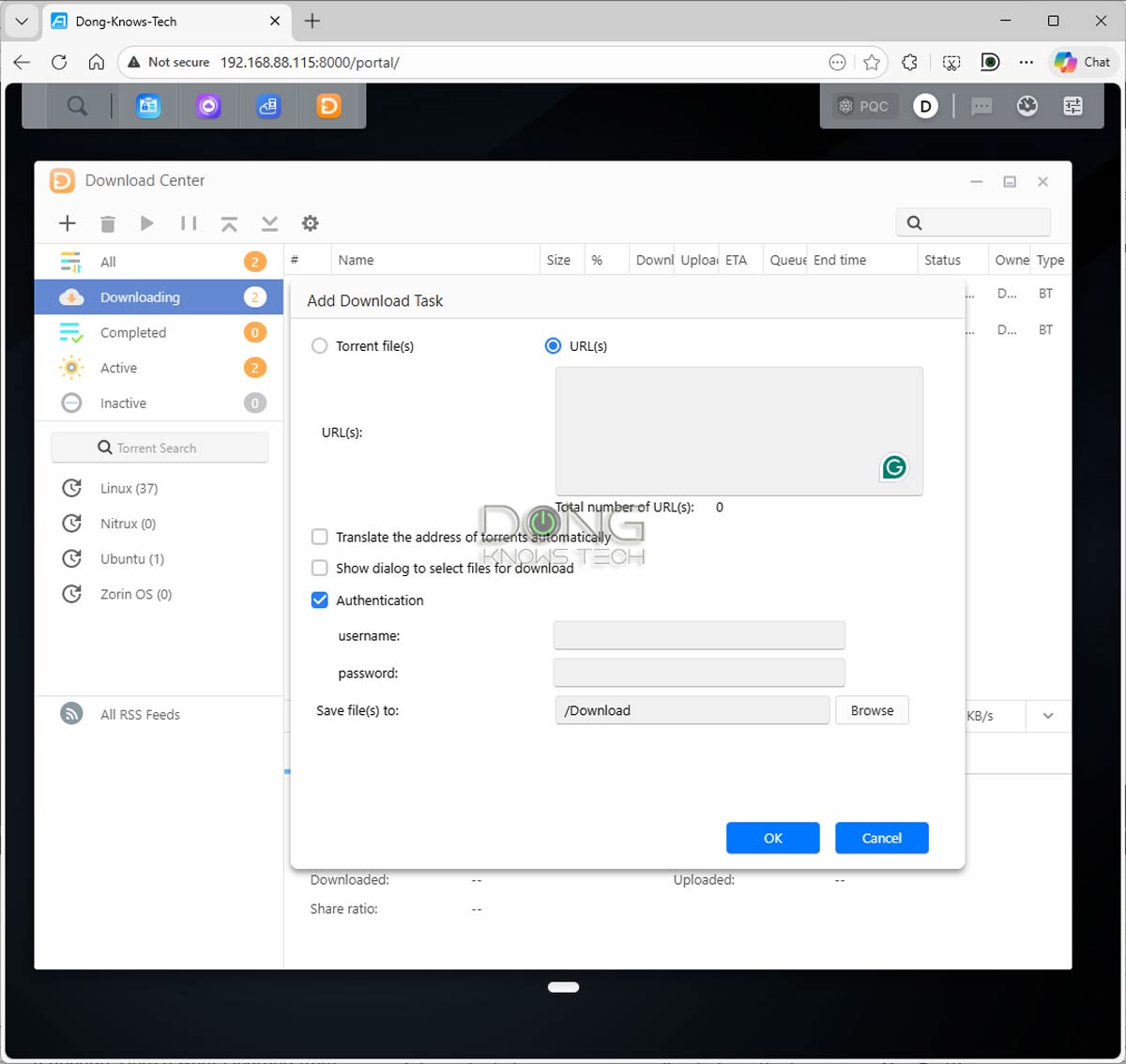Open Download Center settings gear icon
Screen dimensions: 1126x1064
coord(310,223)
